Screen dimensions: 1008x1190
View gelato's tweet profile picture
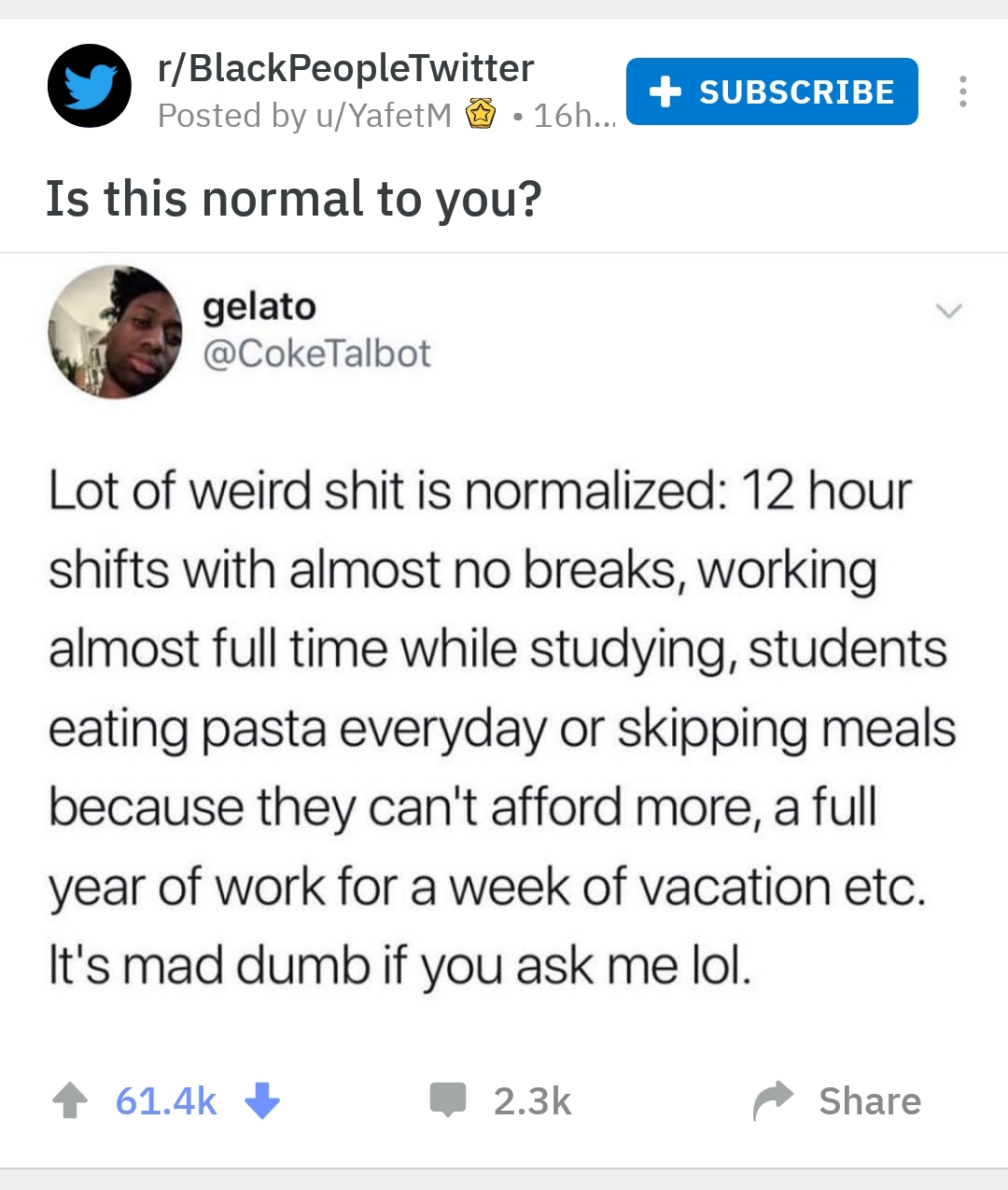point(116,331)
